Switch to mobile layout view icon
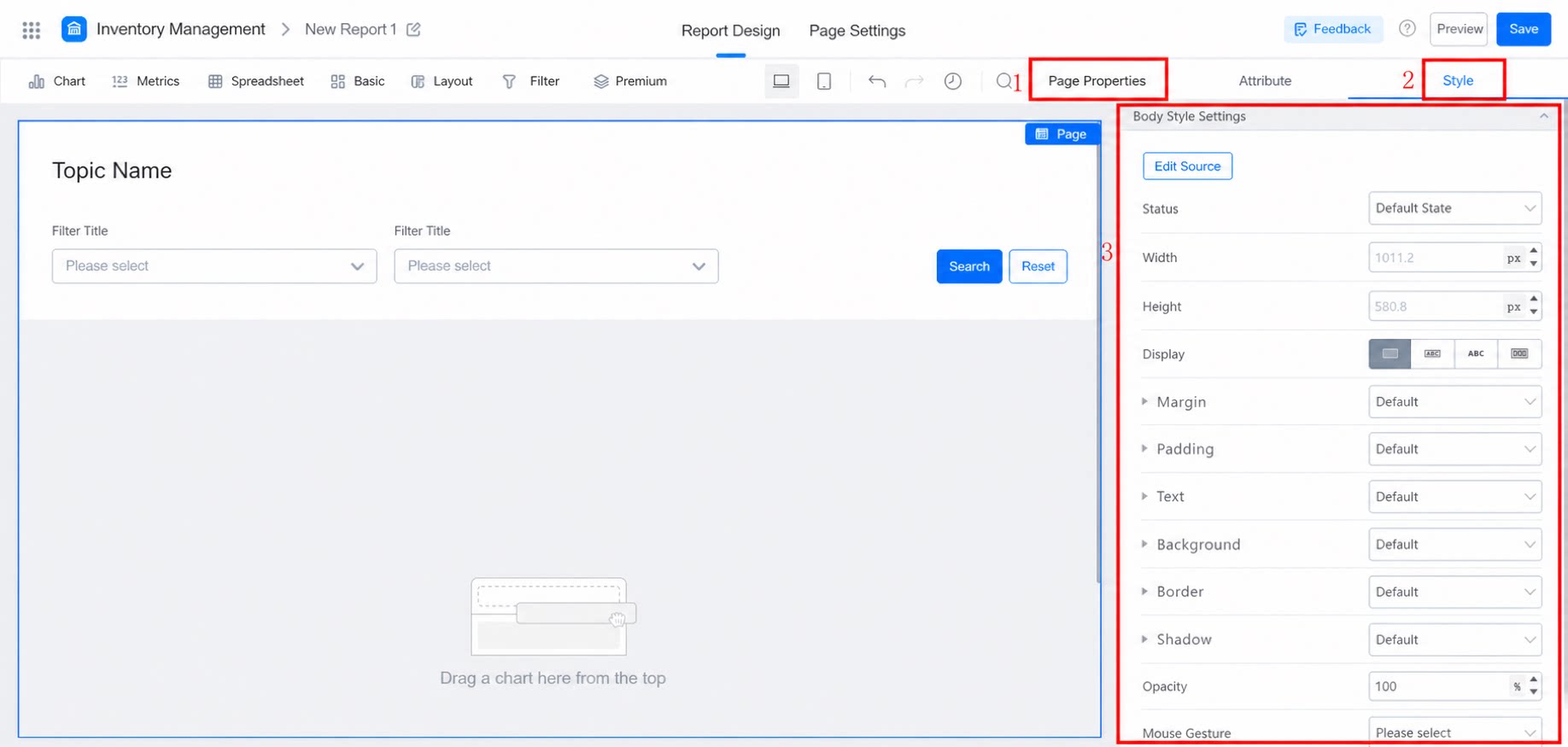Image resolution: width=1568 pixels, height=747 pixels. coord(824,81)
